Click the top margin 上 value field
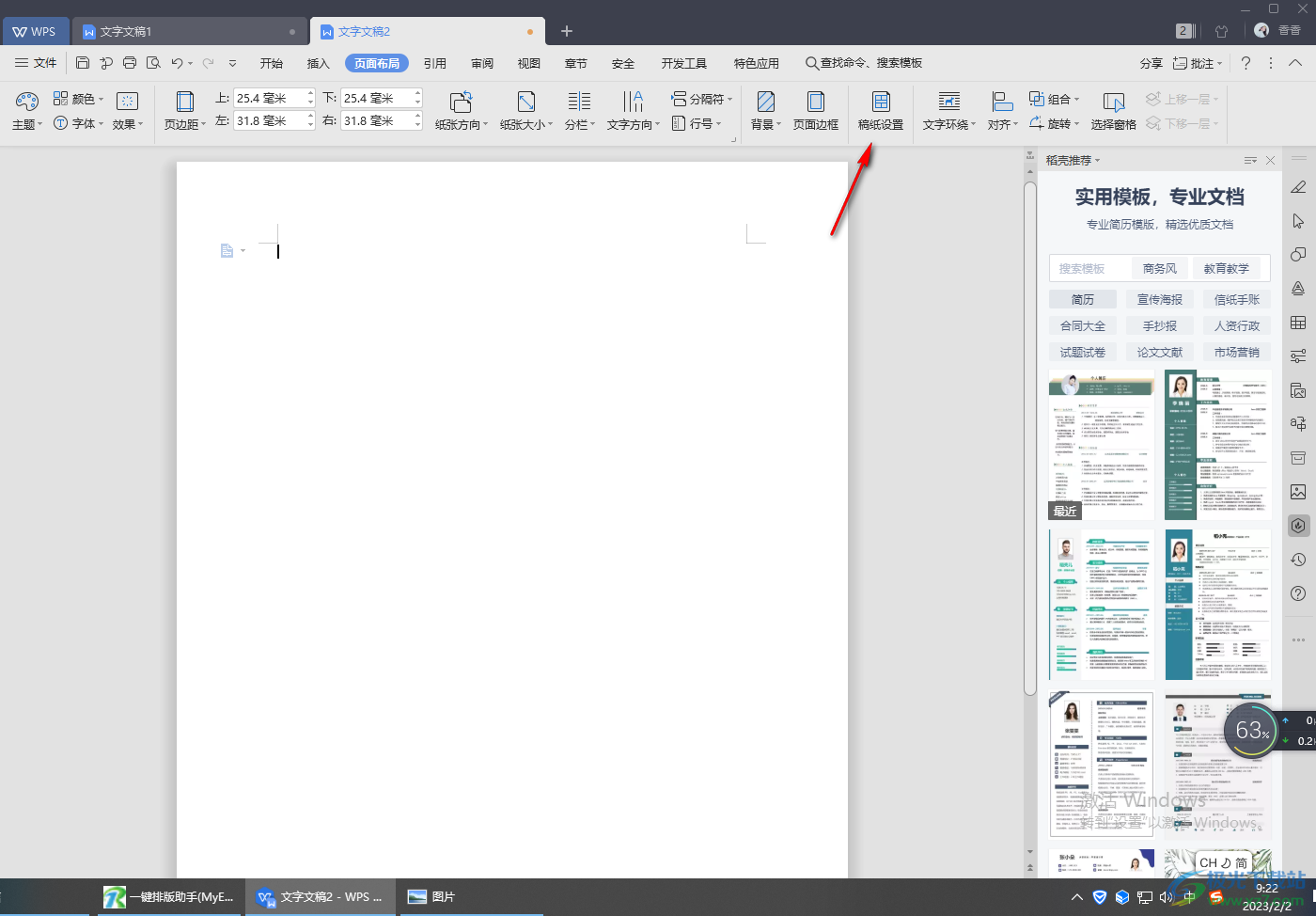This screenshot has width=1316, height=916. pos(269,98)
